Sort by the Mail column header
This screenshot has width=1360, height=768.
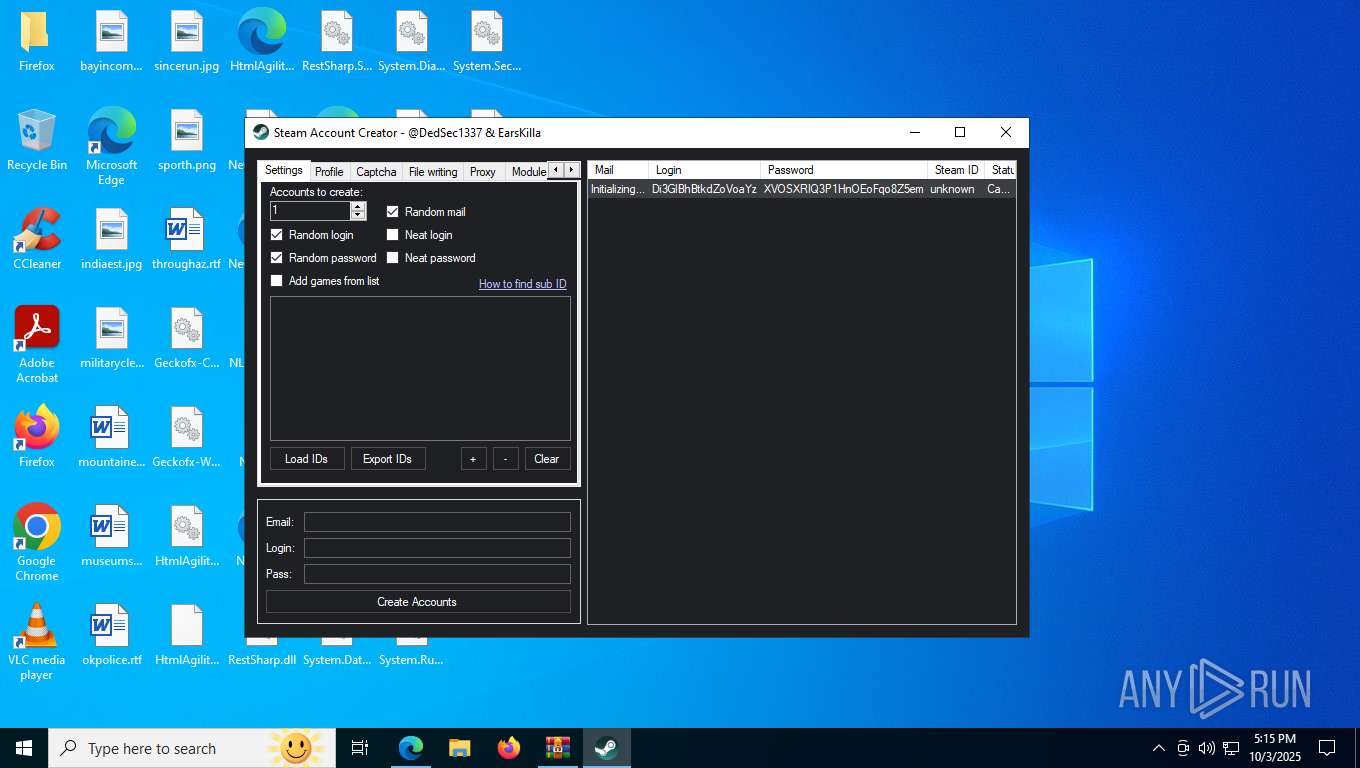coord(618,170)
